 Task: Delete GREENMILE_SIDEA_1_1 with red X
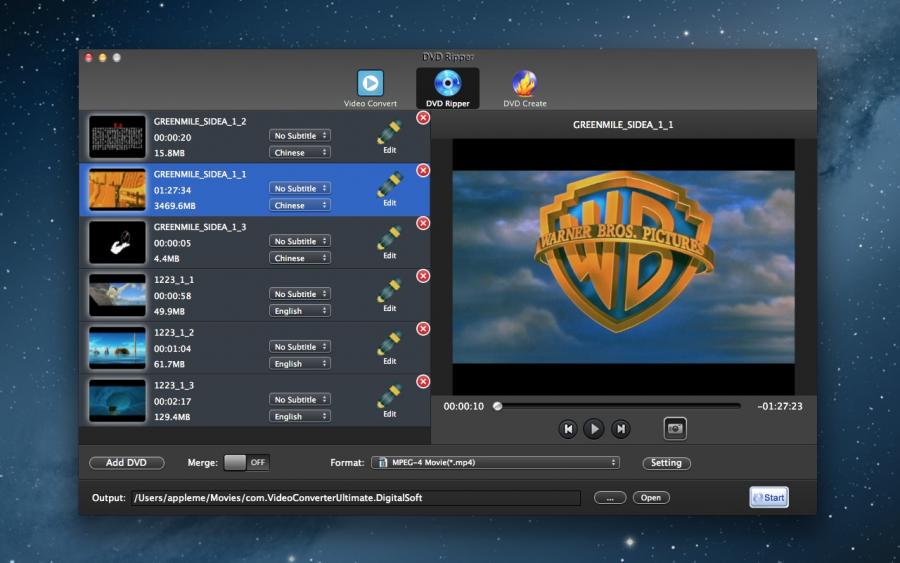pos(423,170)
